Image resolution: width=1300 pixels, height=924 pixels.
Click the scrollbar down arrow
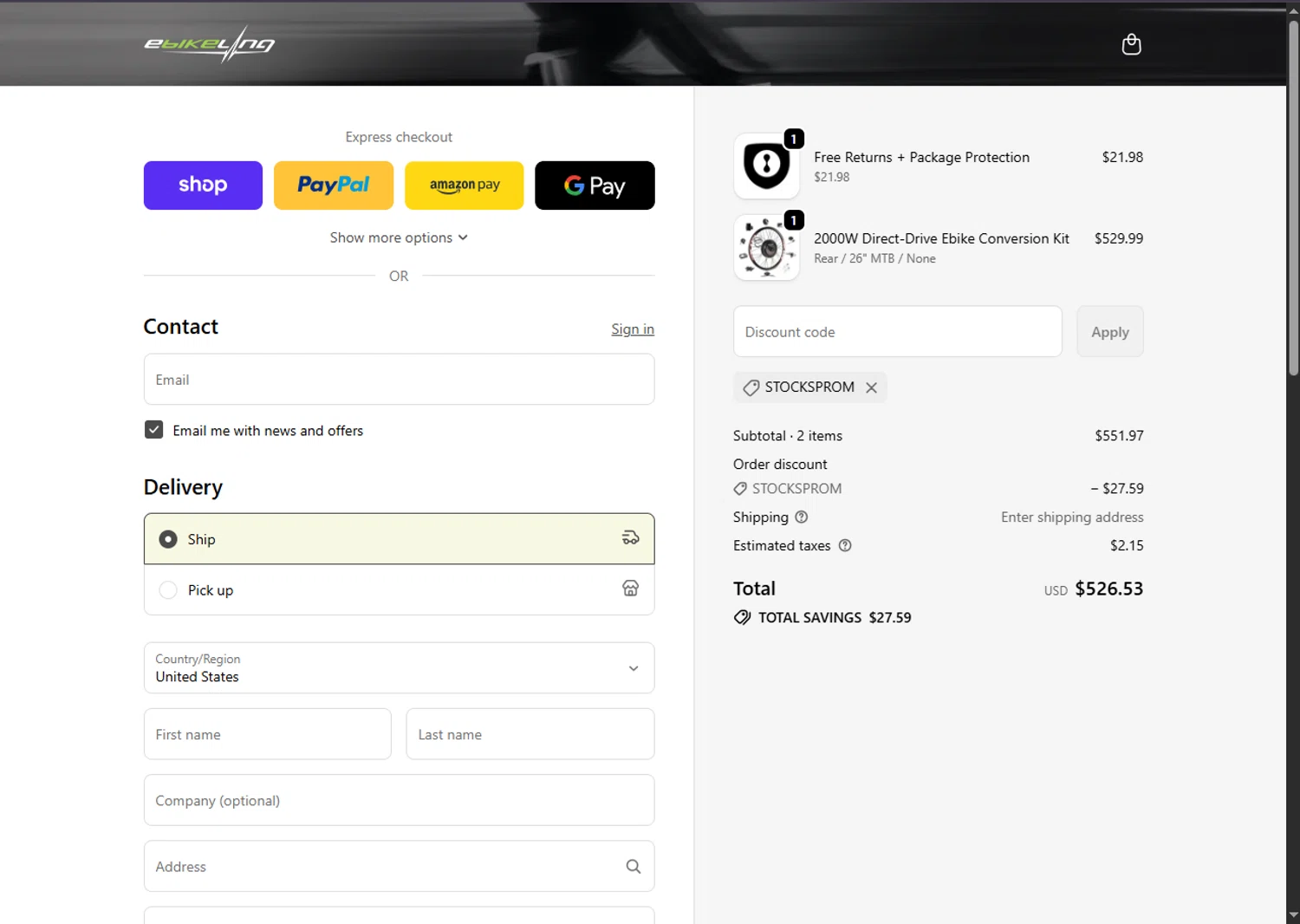pos(1293,915)
